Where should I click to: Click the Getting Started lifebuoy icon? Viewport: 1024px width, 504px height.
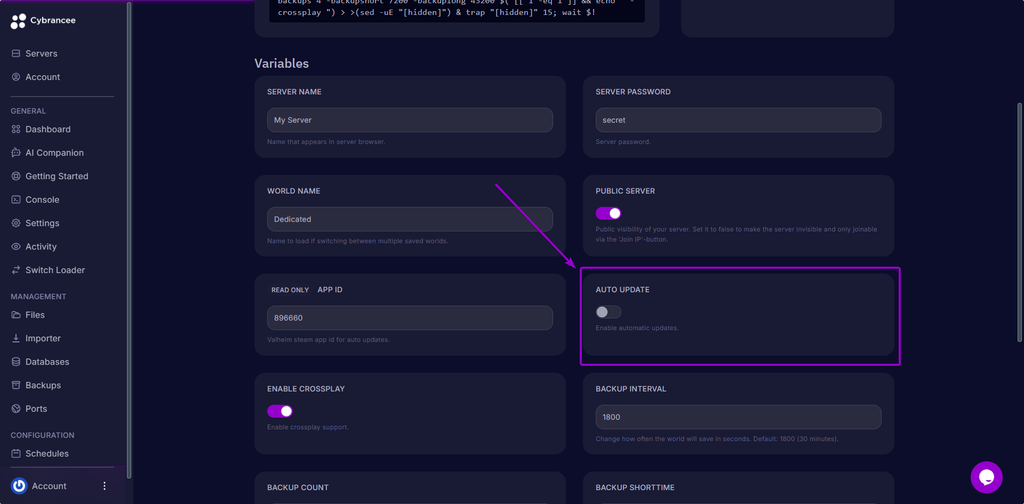[16, 176]
